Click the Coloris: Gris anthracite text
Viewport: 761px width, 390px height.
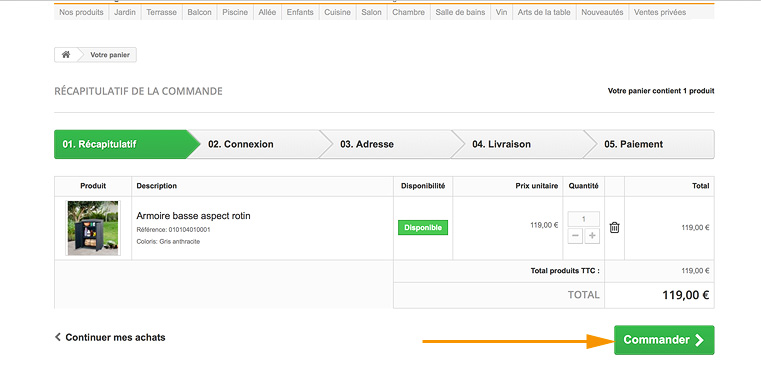pyautogui.click(x=168, y=241)
